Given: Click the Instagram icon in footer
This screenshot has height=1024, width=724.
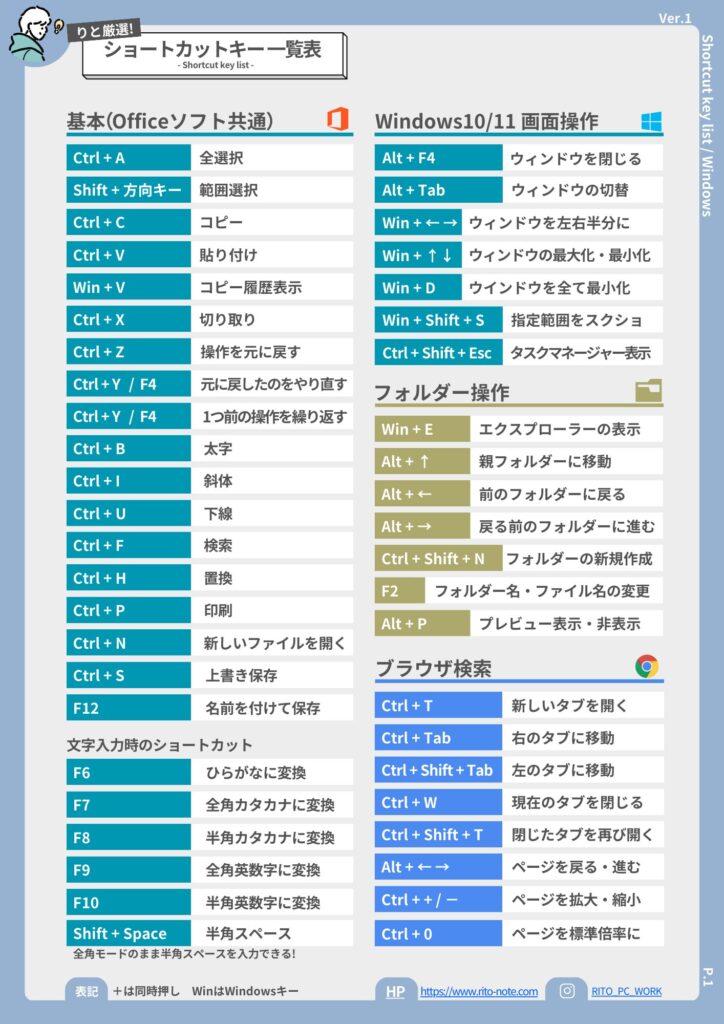Looking at the screenshot, I should pyautogui.click(x=567, y=991).
